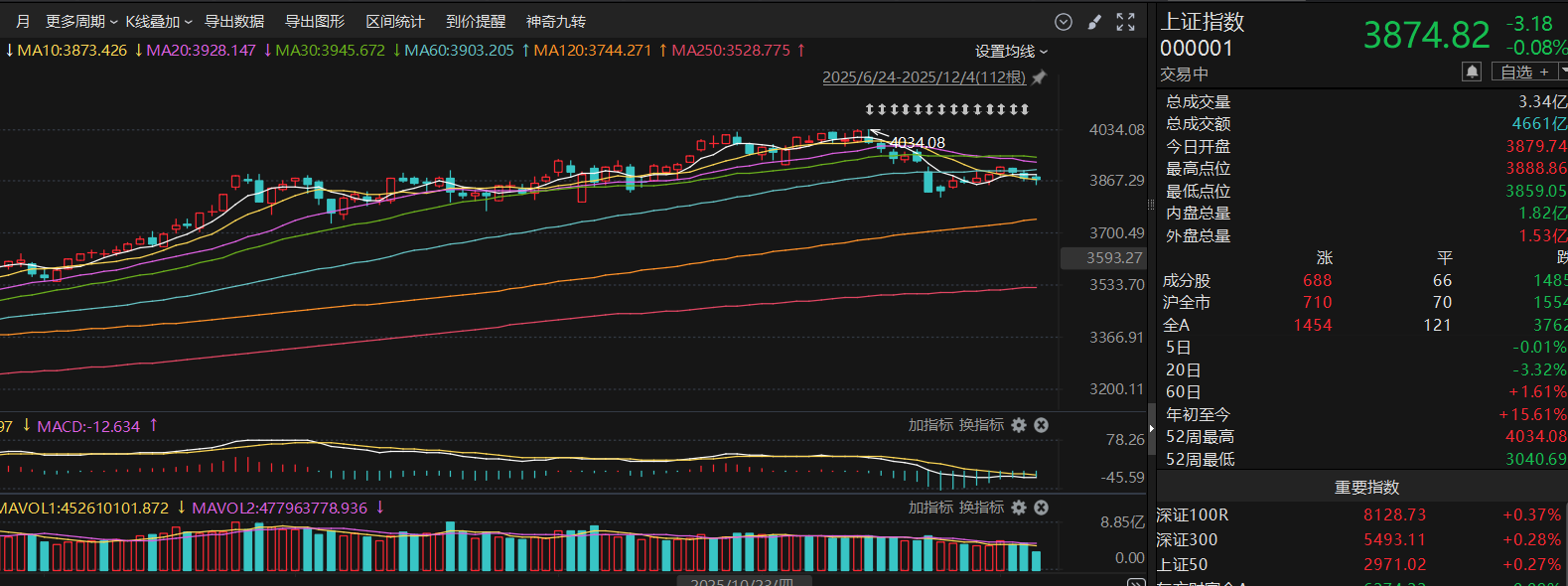Click 导出图形 in the toolbar
The width and height of the screenshot is (1568, 586).
click(315, 22)
